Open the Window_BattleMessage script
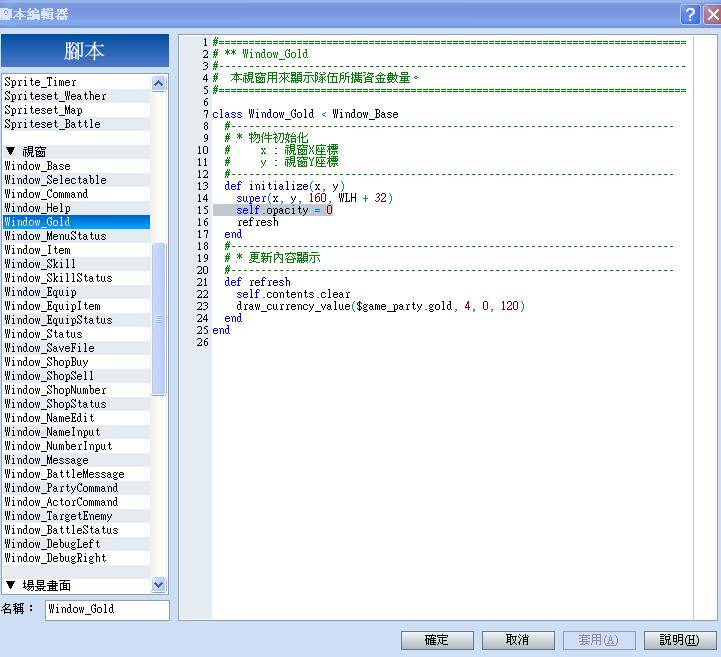 coord(76,474)
